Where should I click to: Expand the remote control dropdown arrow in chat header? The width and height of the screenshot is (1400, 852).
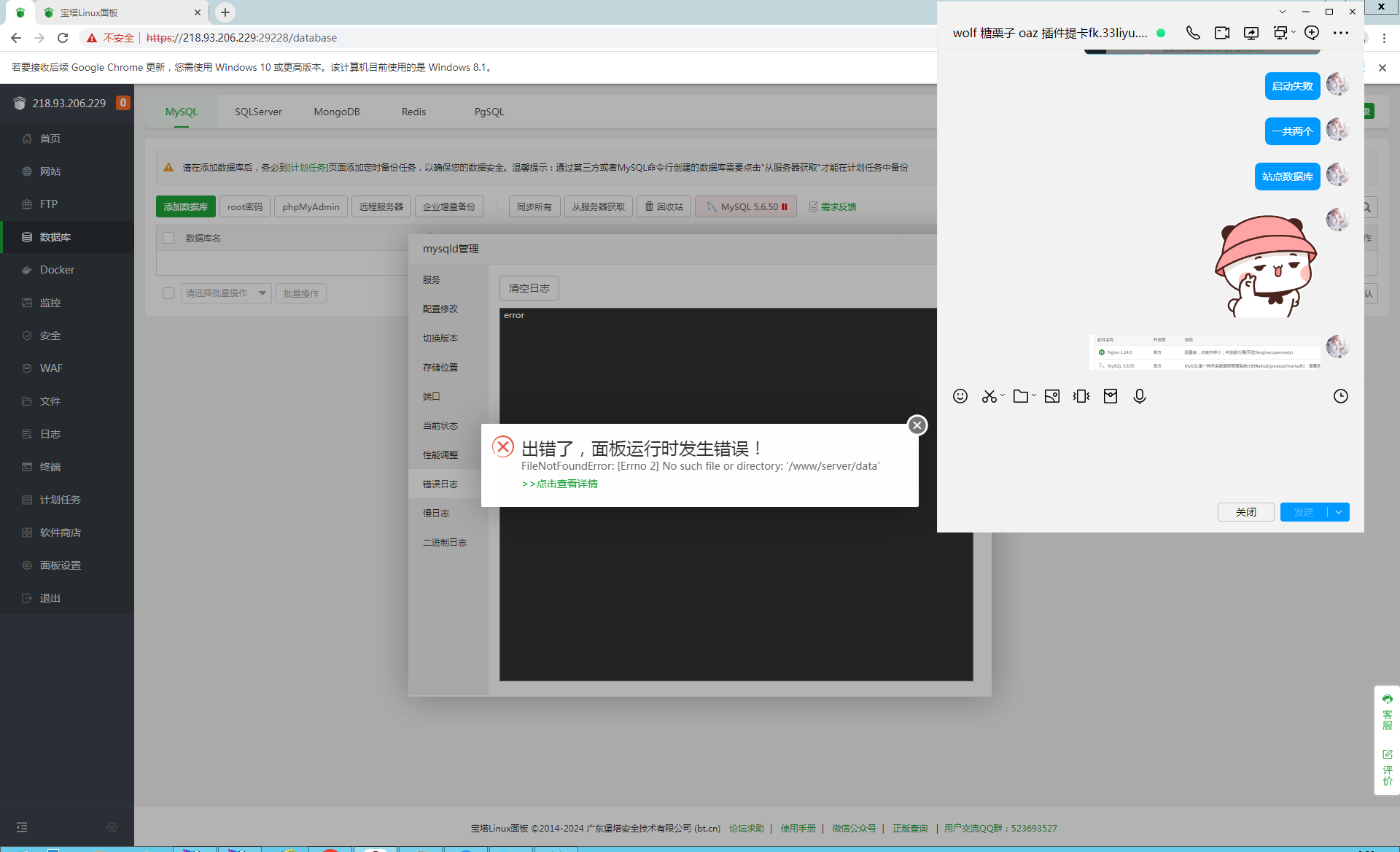click(1294, 32)
